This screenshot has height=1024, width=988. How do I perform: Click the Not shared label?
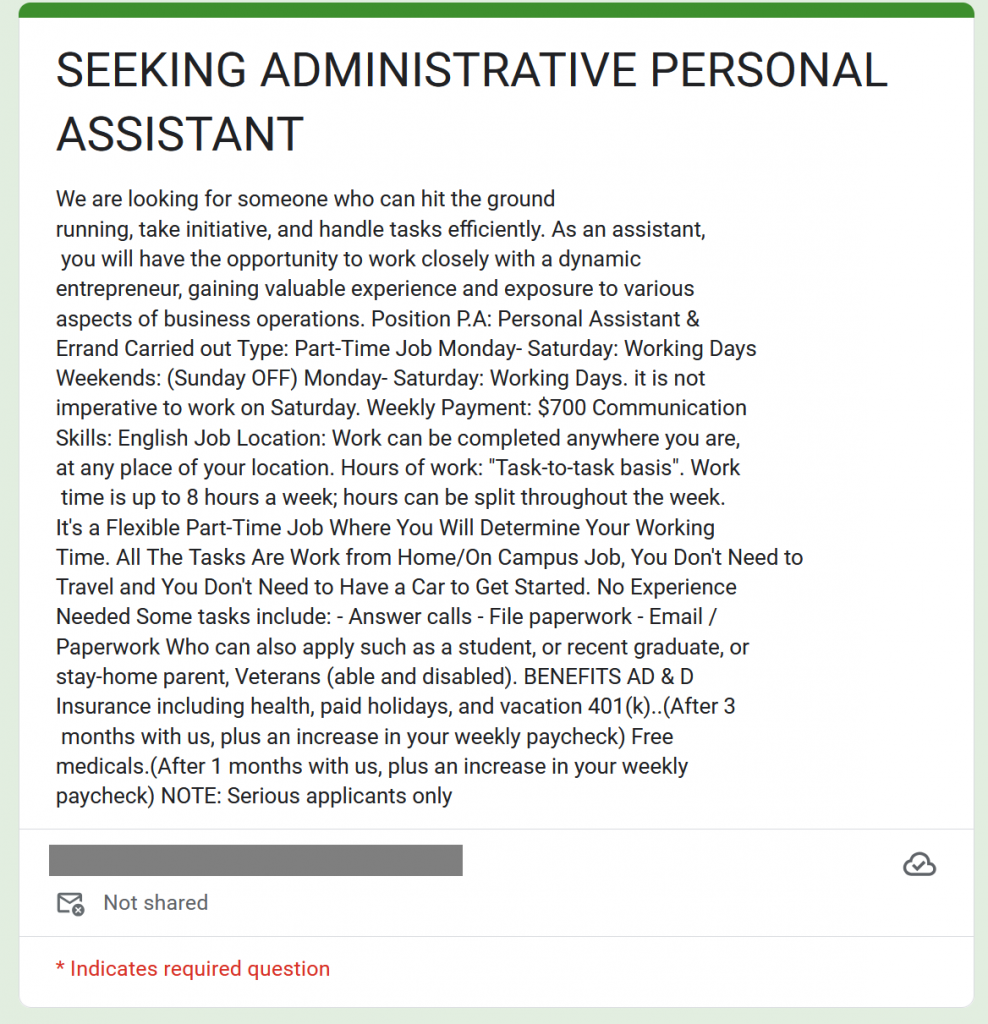click(155, 903)
